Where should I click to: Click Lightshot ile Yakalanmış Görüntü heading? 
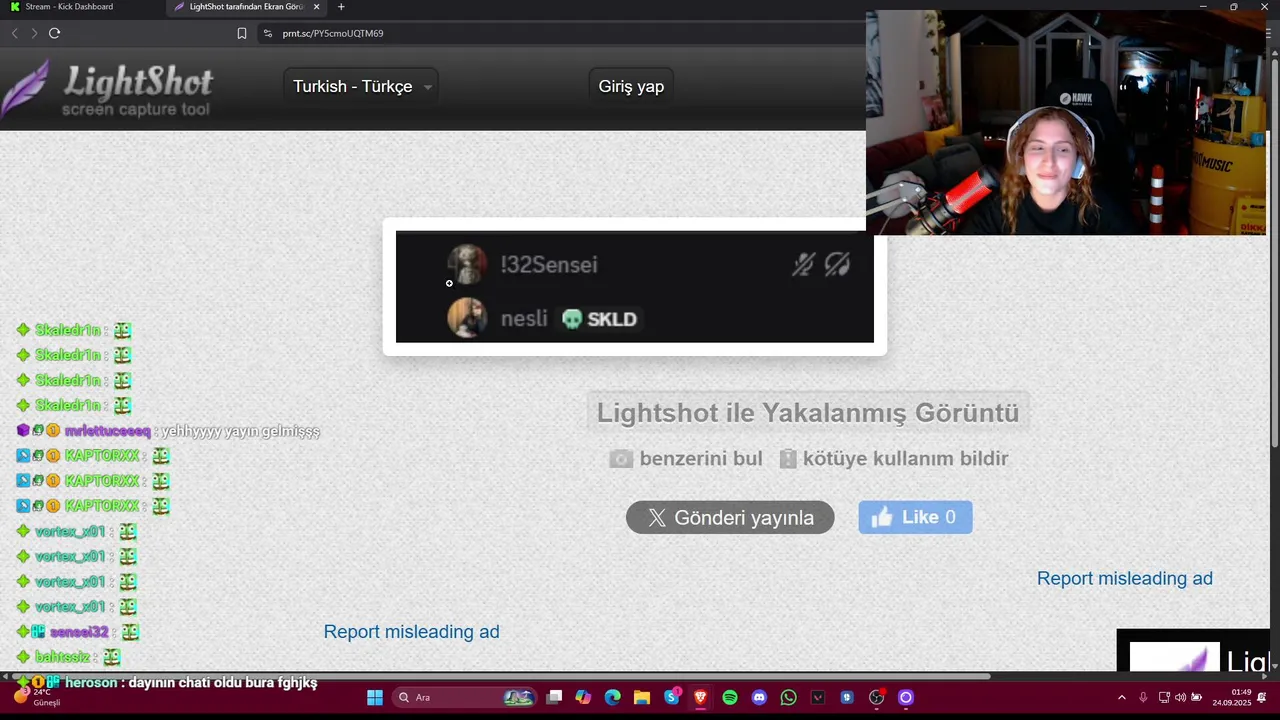[808, 412]
